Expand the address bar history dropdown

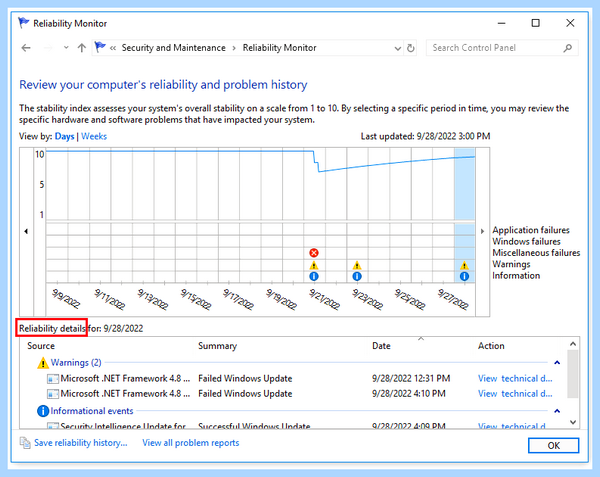coord(398,48)
